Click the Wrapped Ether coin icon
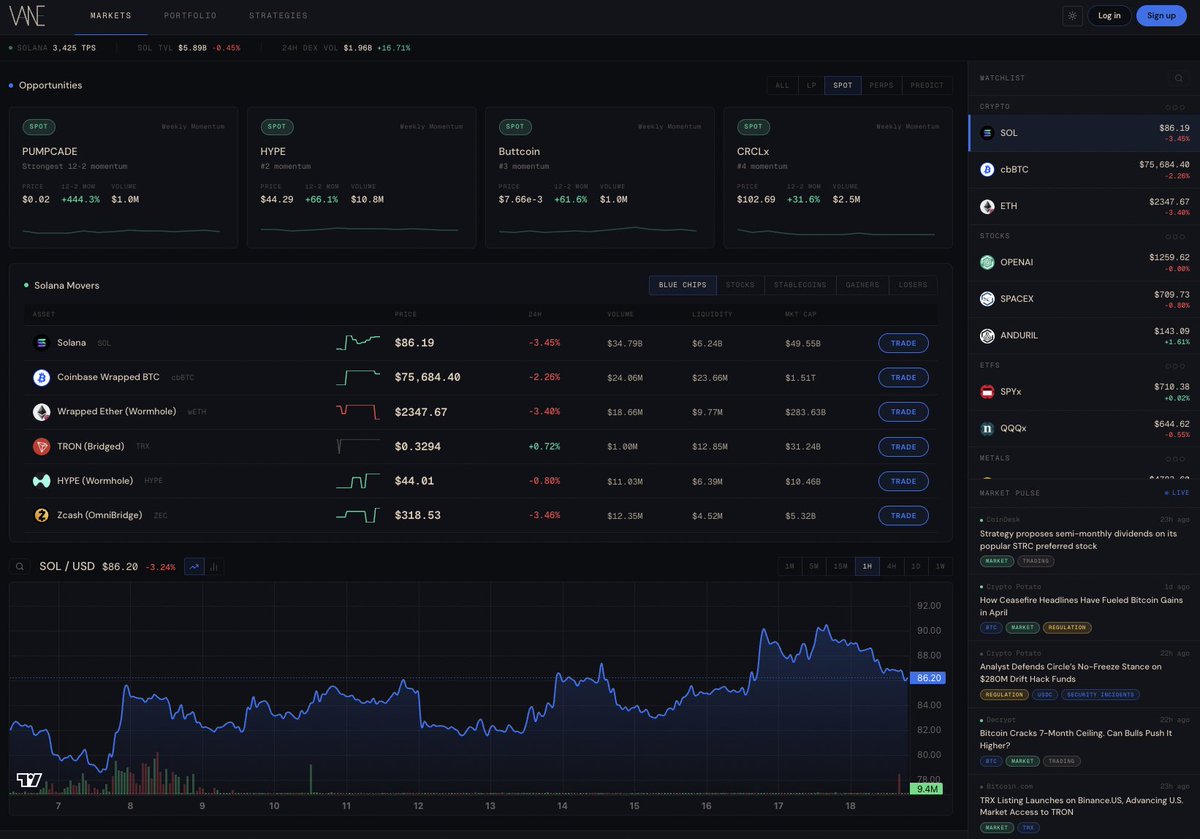 coord(42,412)
